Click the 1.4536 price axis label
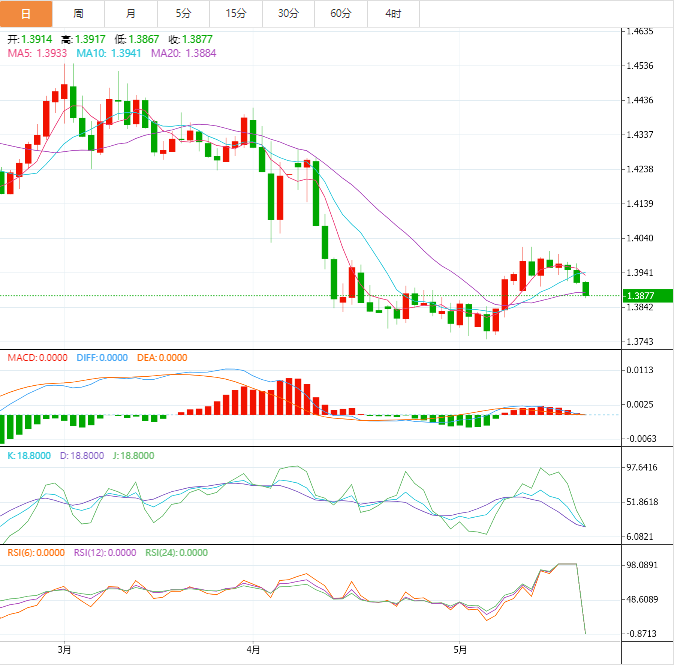The height and width of the screenshot is (667, 677). click(640, 66)
